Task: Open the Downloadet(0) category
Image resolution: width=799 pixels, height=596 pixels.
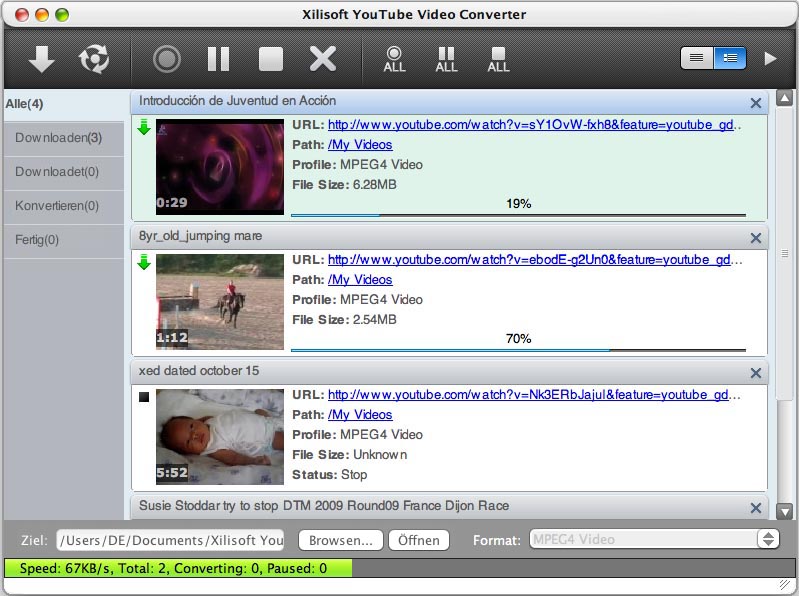Action: point(64,172)
